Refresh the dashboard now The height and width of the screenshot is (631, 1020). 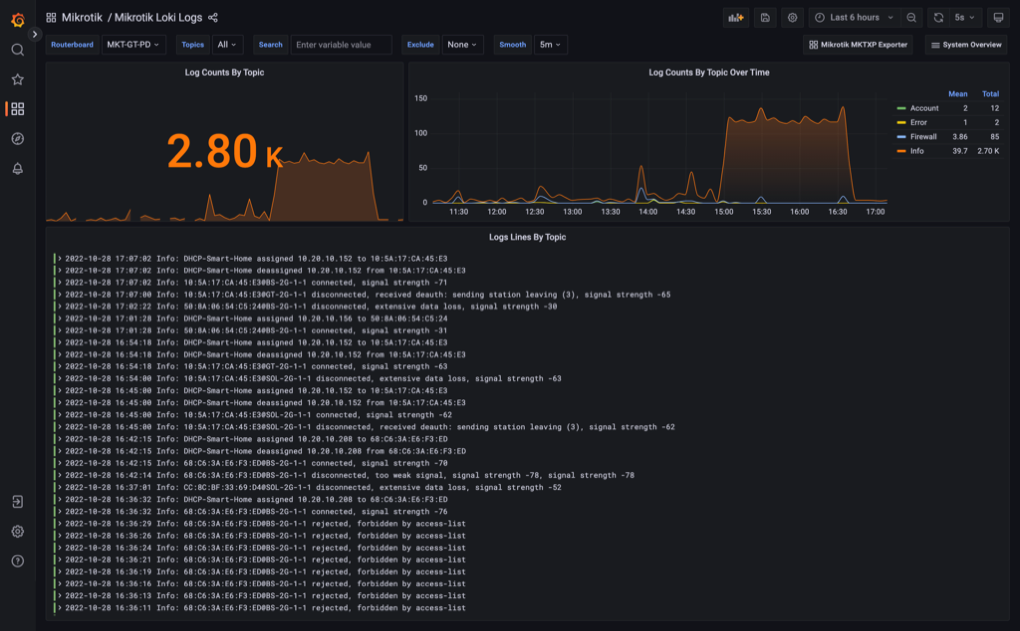coord(939,18)
